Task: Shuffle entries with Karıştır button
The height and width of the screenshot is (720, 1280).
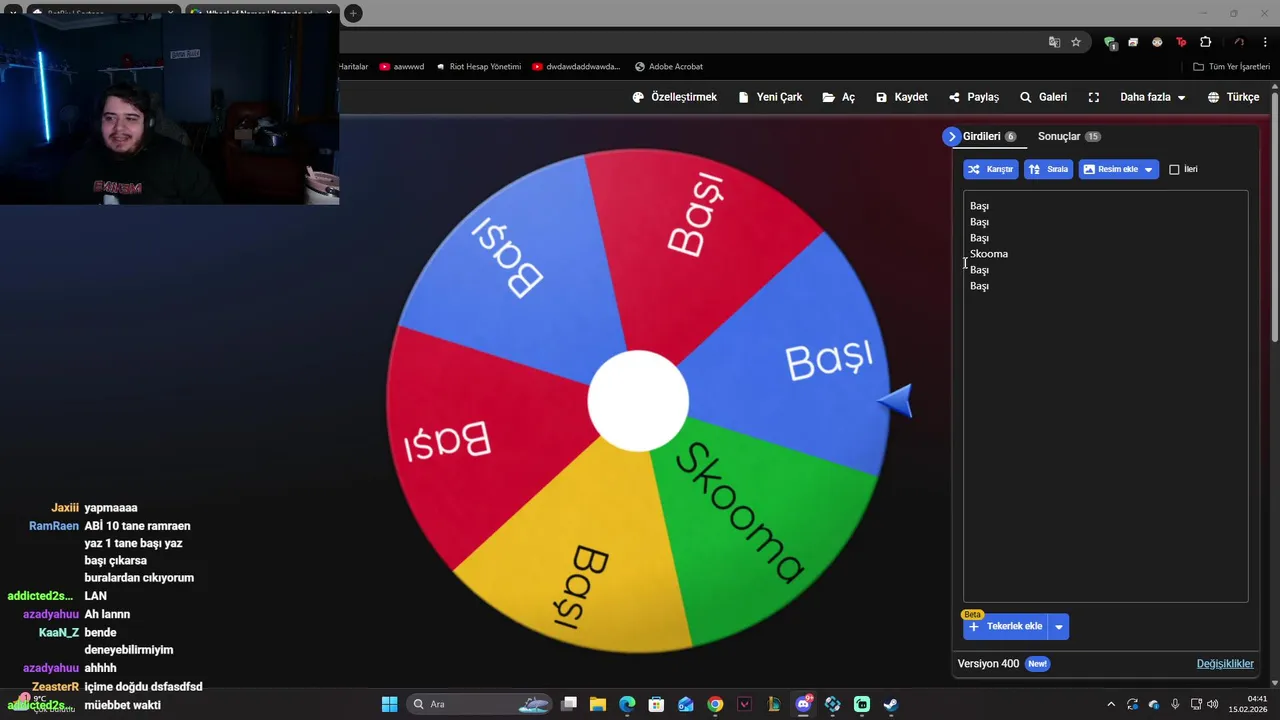Action: pyautogui.click(x=991, y=169)
